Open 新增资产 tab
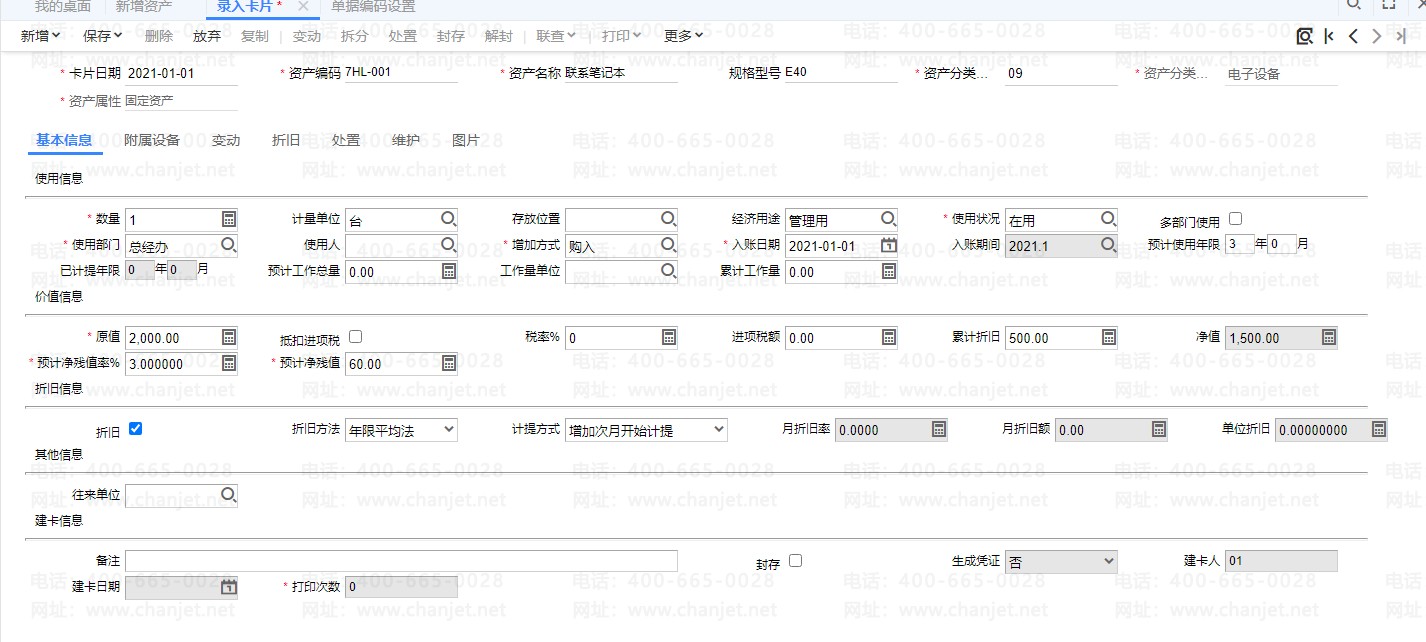The width and height of the screenshot is (1426, 642). (x=143, y=6)
